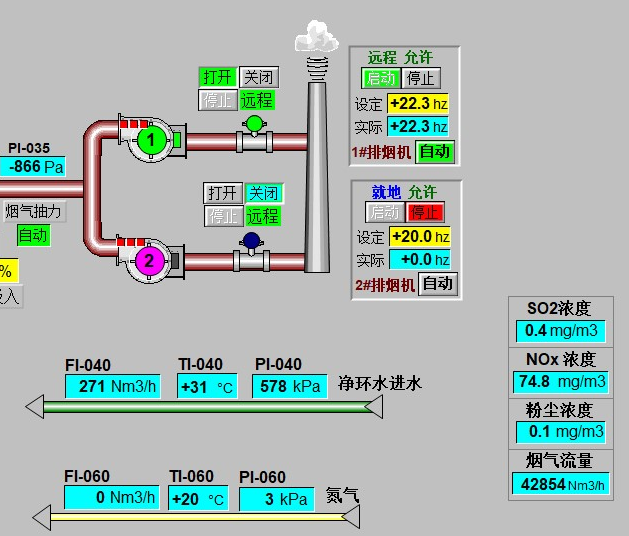Click the chimney stack graphic

tap(317, 180)
